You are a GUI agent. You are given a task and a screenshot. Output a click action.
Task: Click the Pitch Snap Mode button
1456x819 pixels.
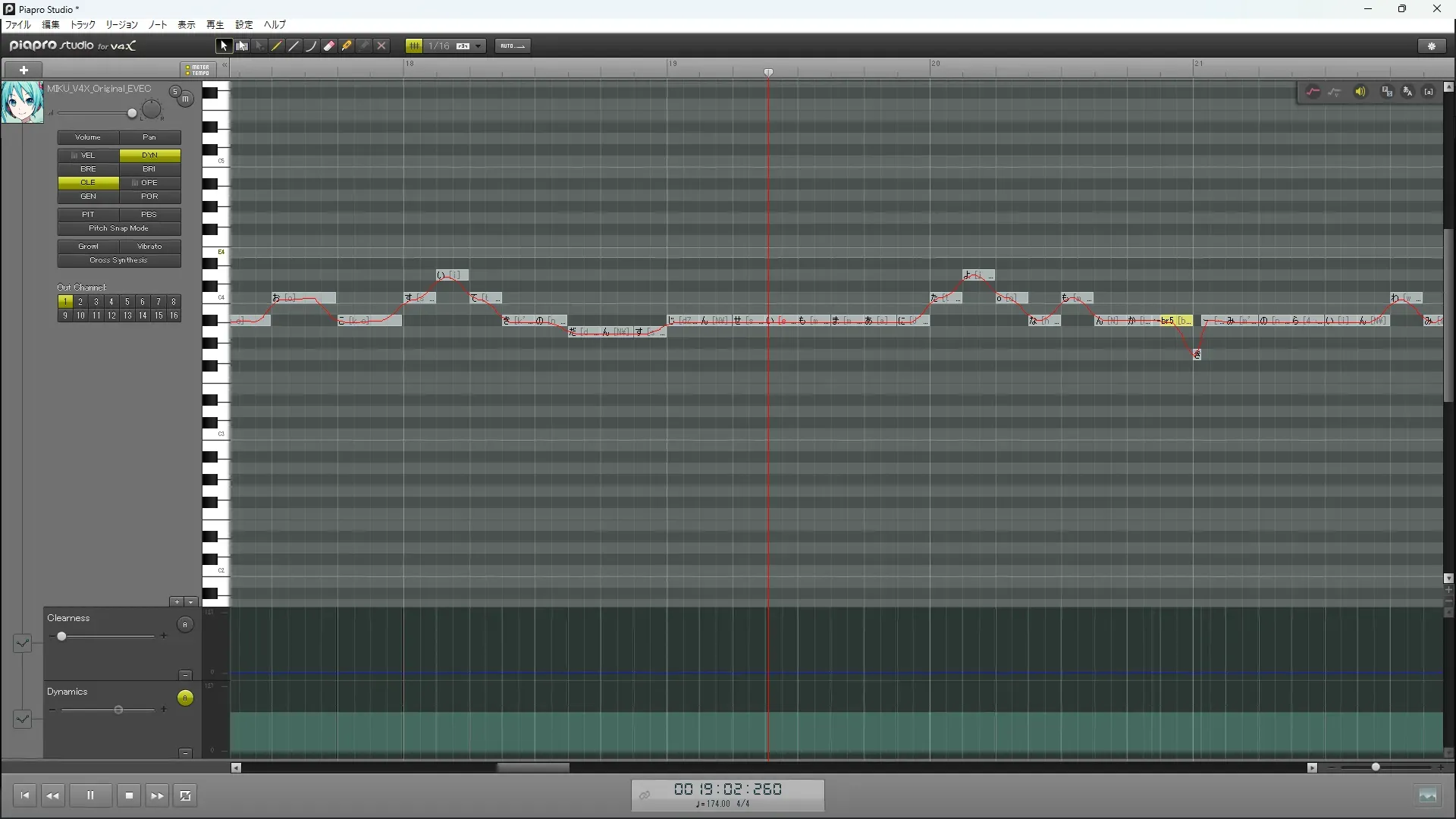[119, 228]
